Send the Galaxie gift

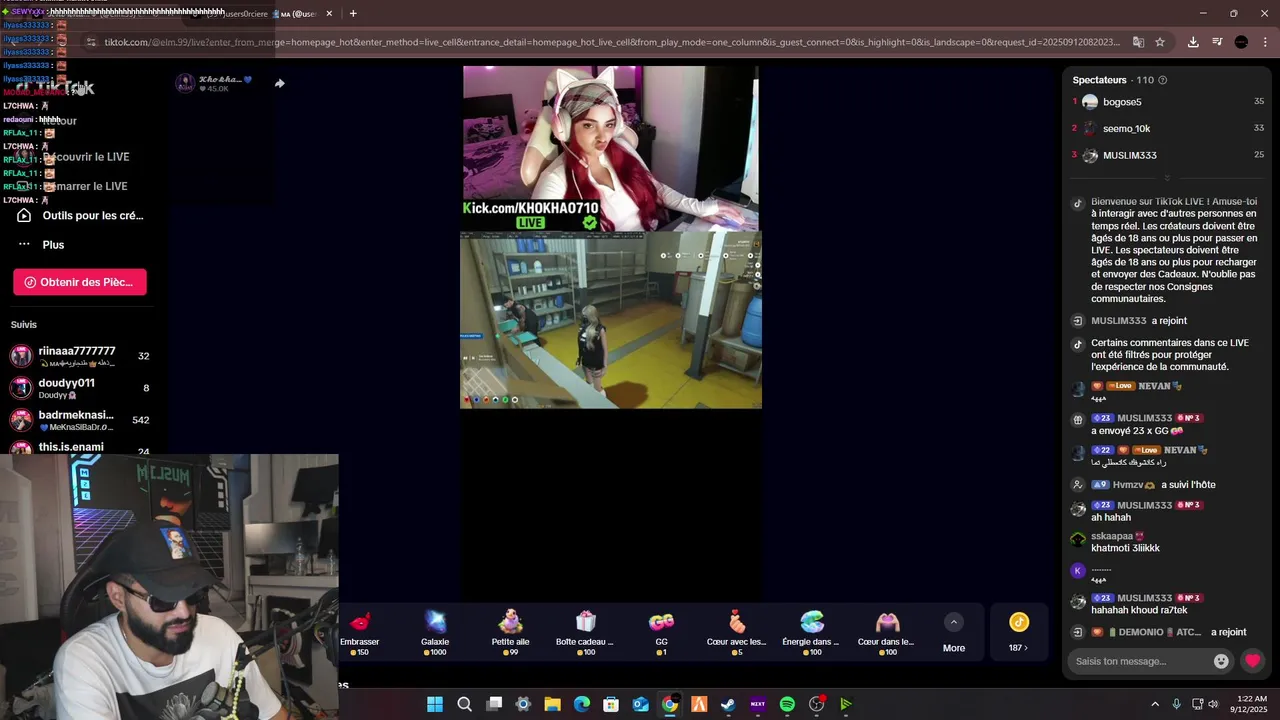click(435, 633)
